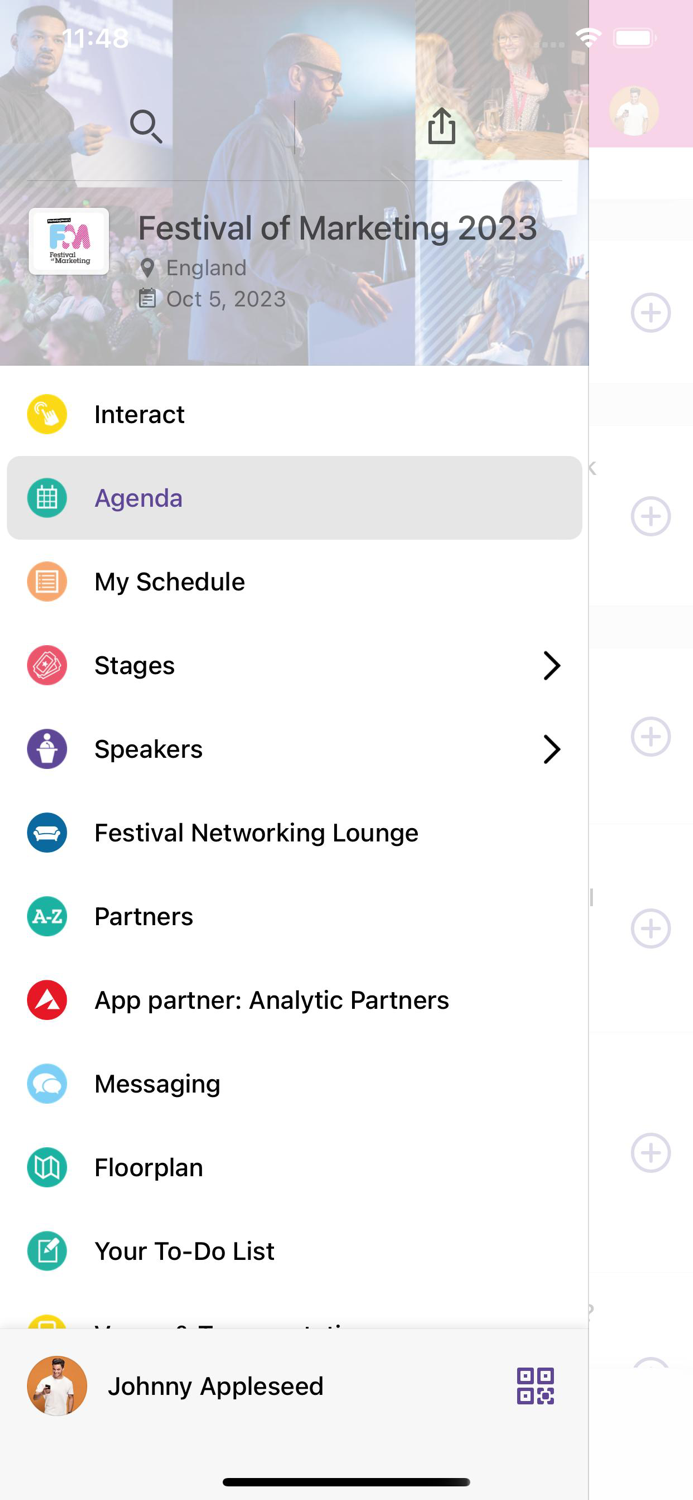Switch to My Schedule menu entry
Screen dimensions: 693x1500
(169, 581)
